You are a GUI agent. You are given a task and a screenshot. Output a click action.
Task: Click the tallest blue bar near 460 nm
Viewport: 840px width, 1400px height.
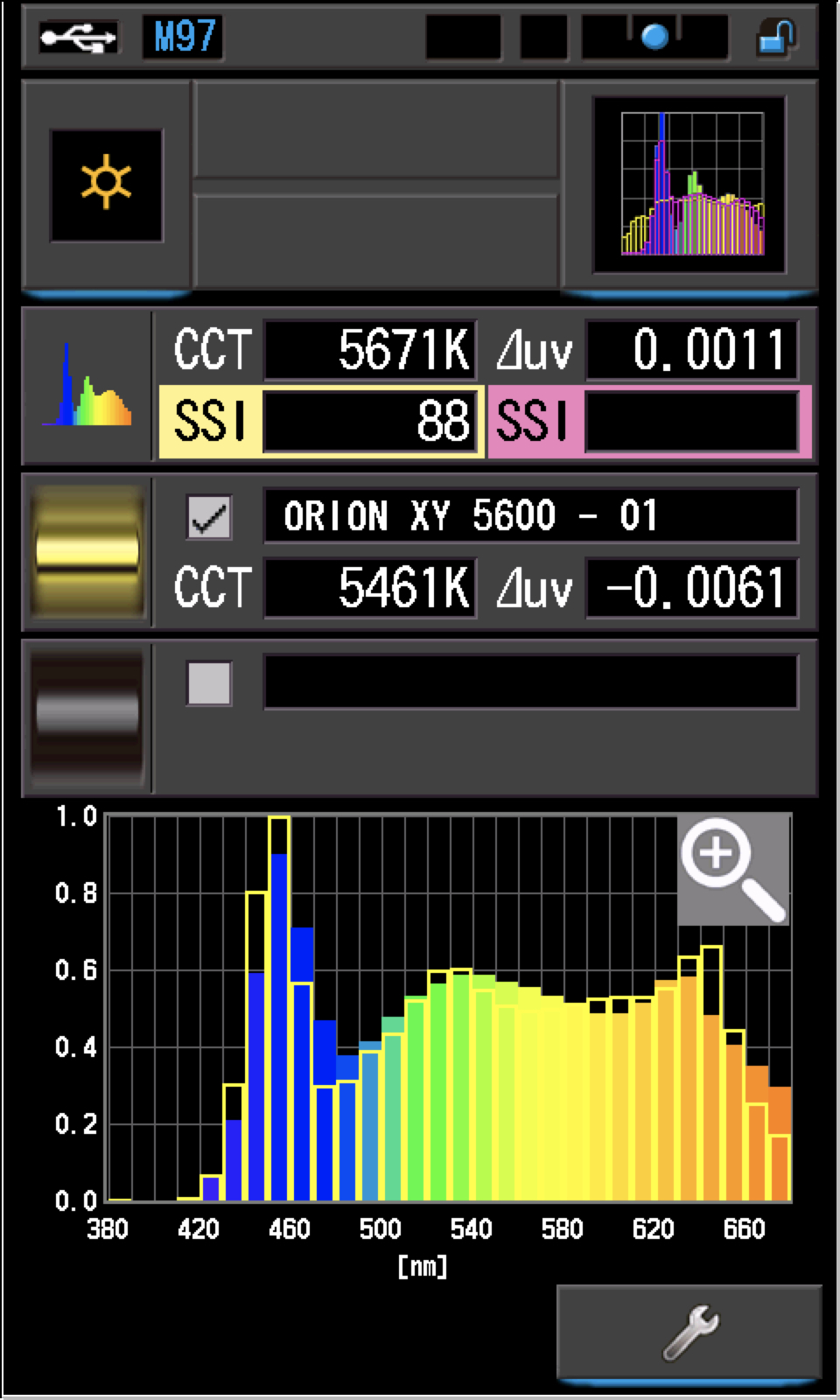pyautogui.click(x=279, y=1024)
